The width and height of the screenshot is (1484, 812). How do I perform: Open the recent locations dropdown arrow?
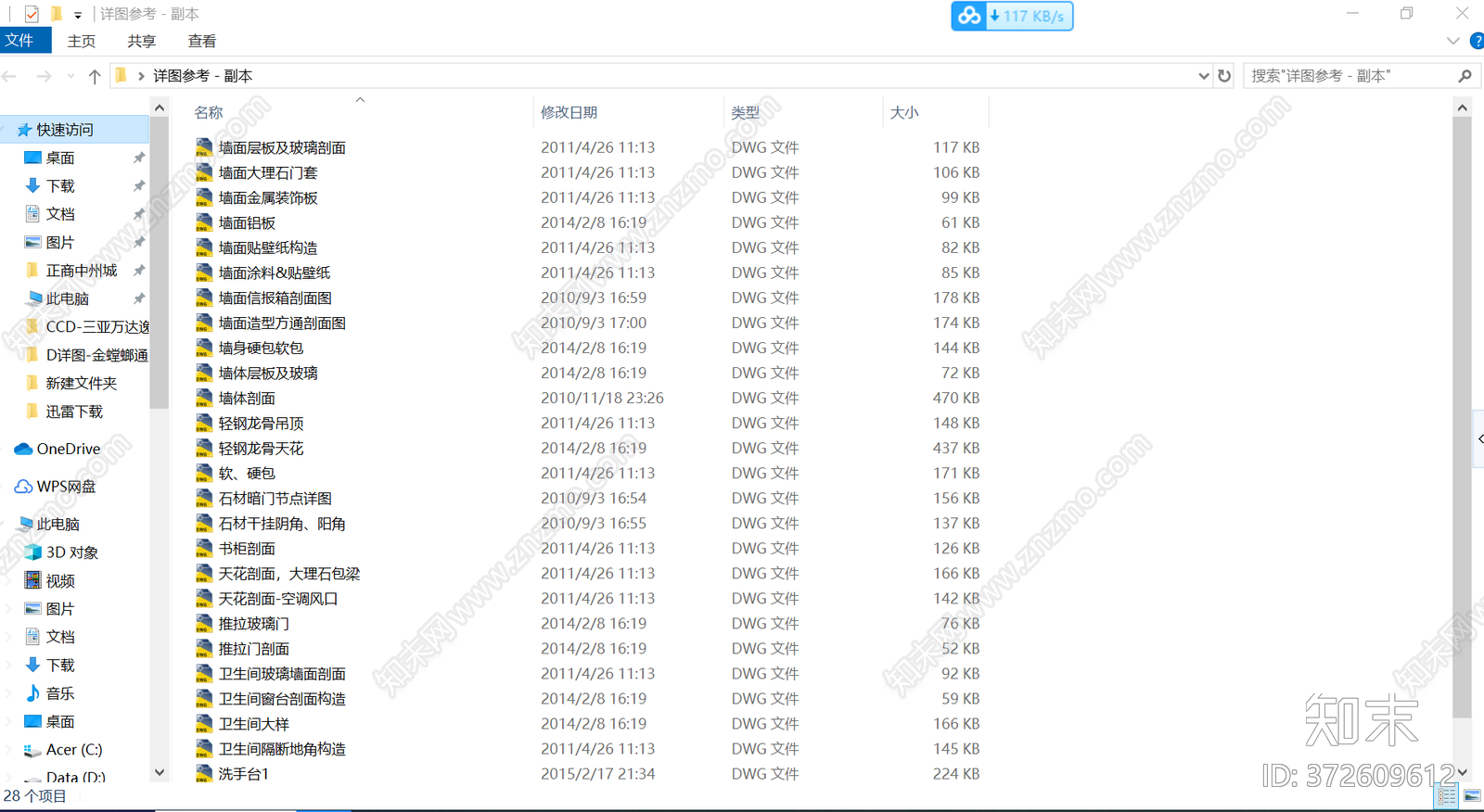tap(70, 76)
